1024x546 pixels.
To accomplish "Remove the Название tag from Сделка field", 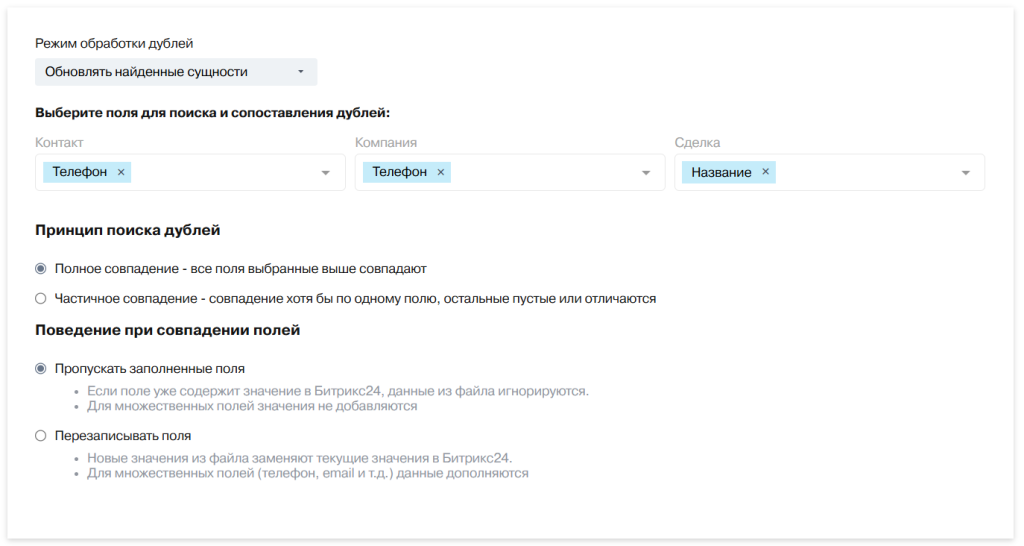I will (765, 172).
